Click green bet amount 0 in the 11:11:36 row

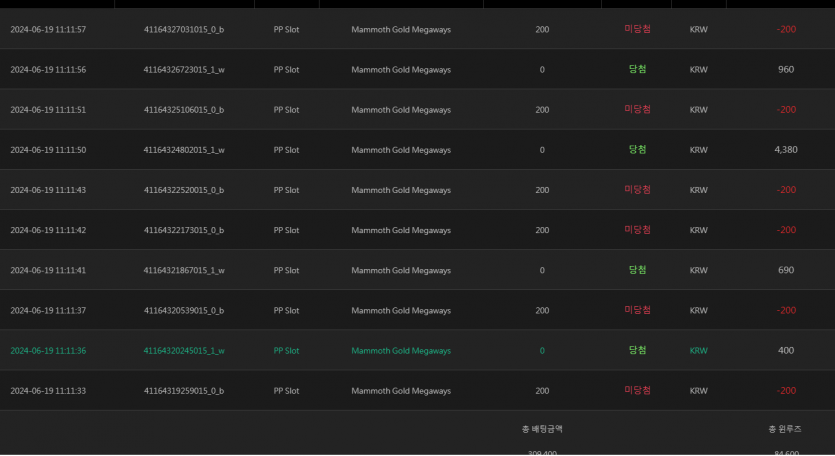[542, 351]
